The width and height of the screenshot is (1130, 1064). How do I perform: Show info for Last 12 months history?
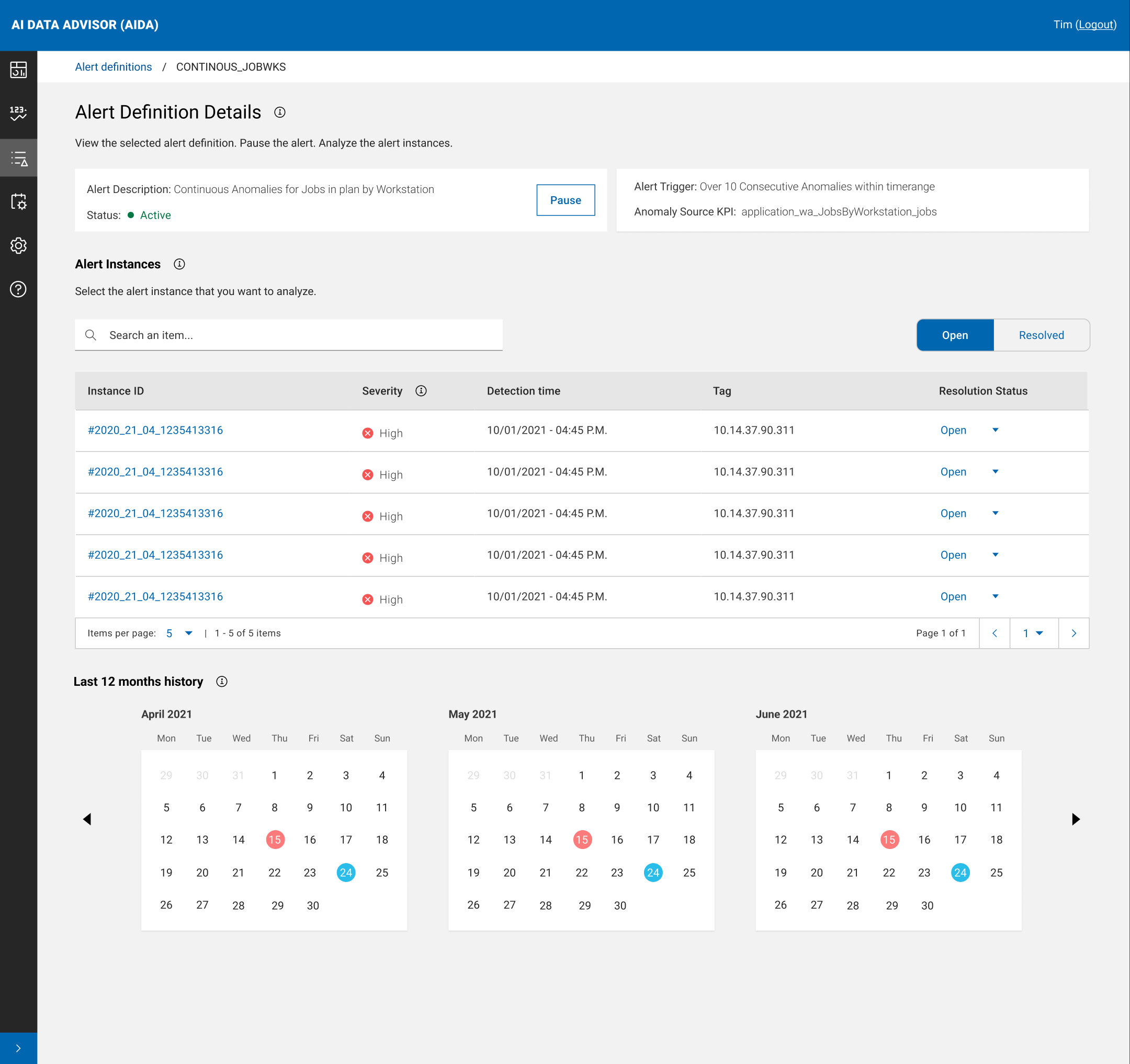222,682
